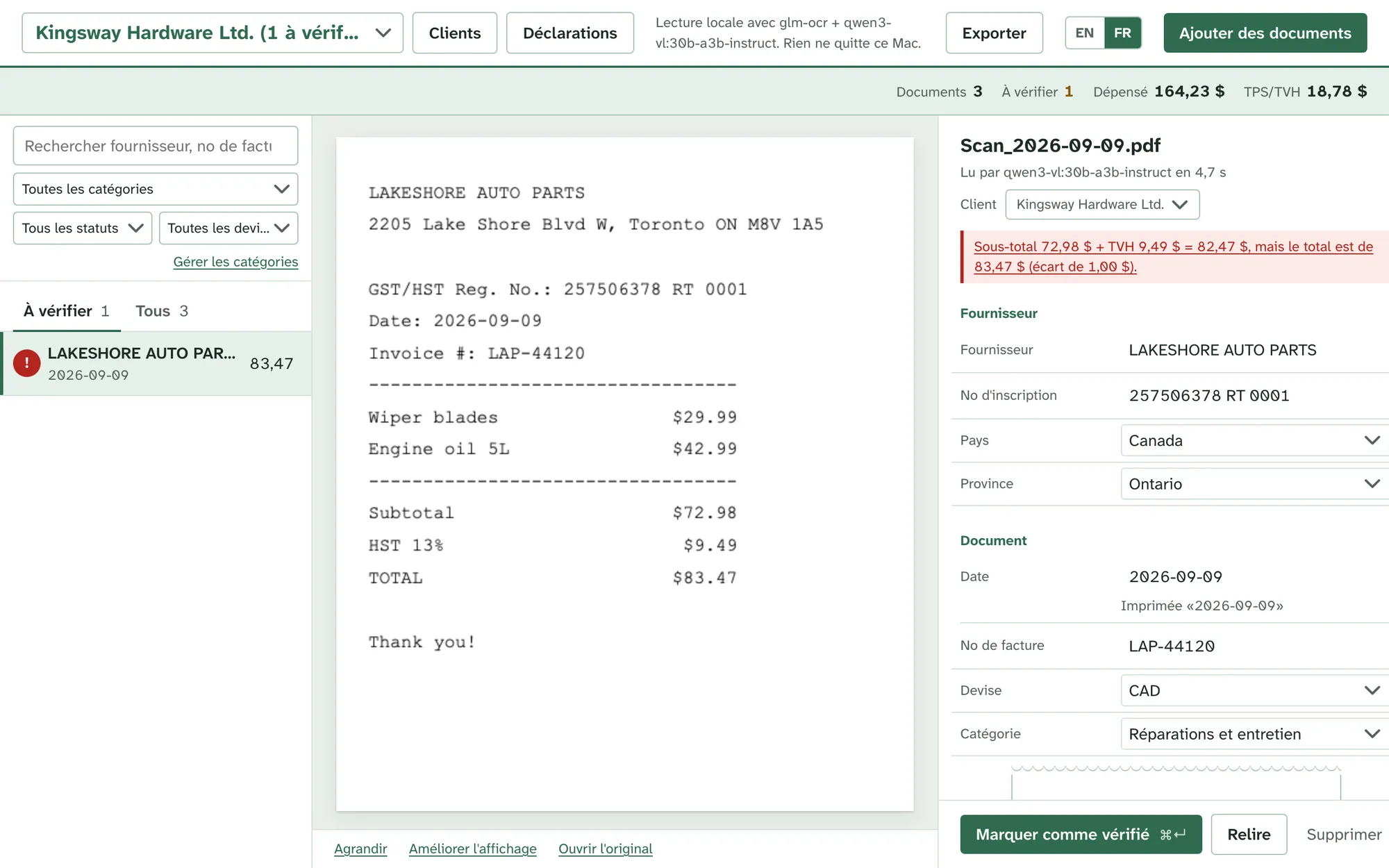Screen dimensions: 1389x868
Task: Open the Gérer les catégories link
Action: pyautogui.click(x=235, y=262)
